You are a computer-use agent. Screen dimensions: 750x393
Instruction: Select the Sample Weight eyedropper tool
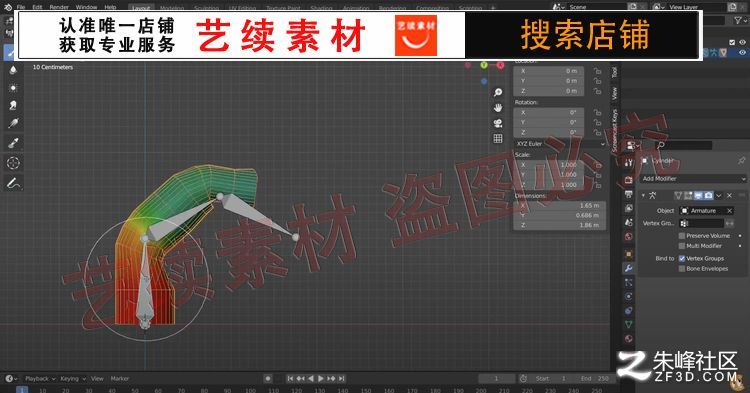(13, 143)
